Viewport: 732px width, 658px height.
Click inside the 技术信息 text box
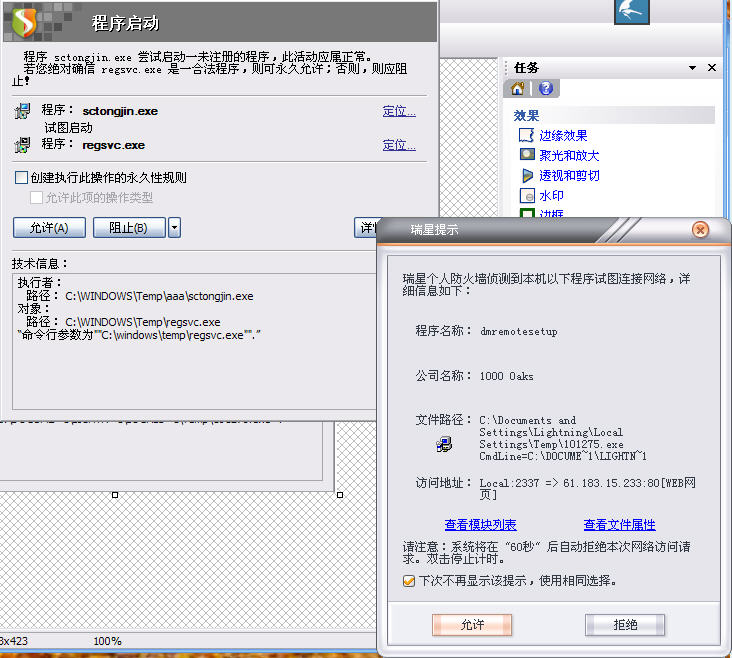point(194,341)
